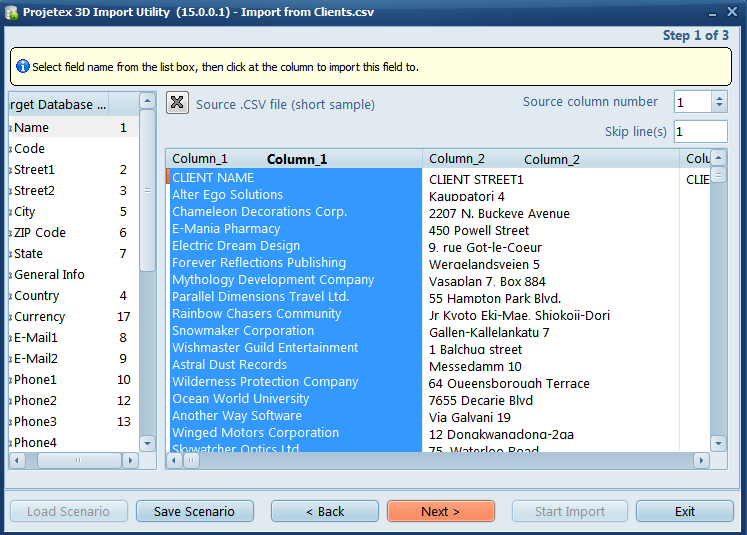The image size is (747, 535).
Task: Select the ZIP Code field
Action: pyautogui.click(x=74, y=232)
